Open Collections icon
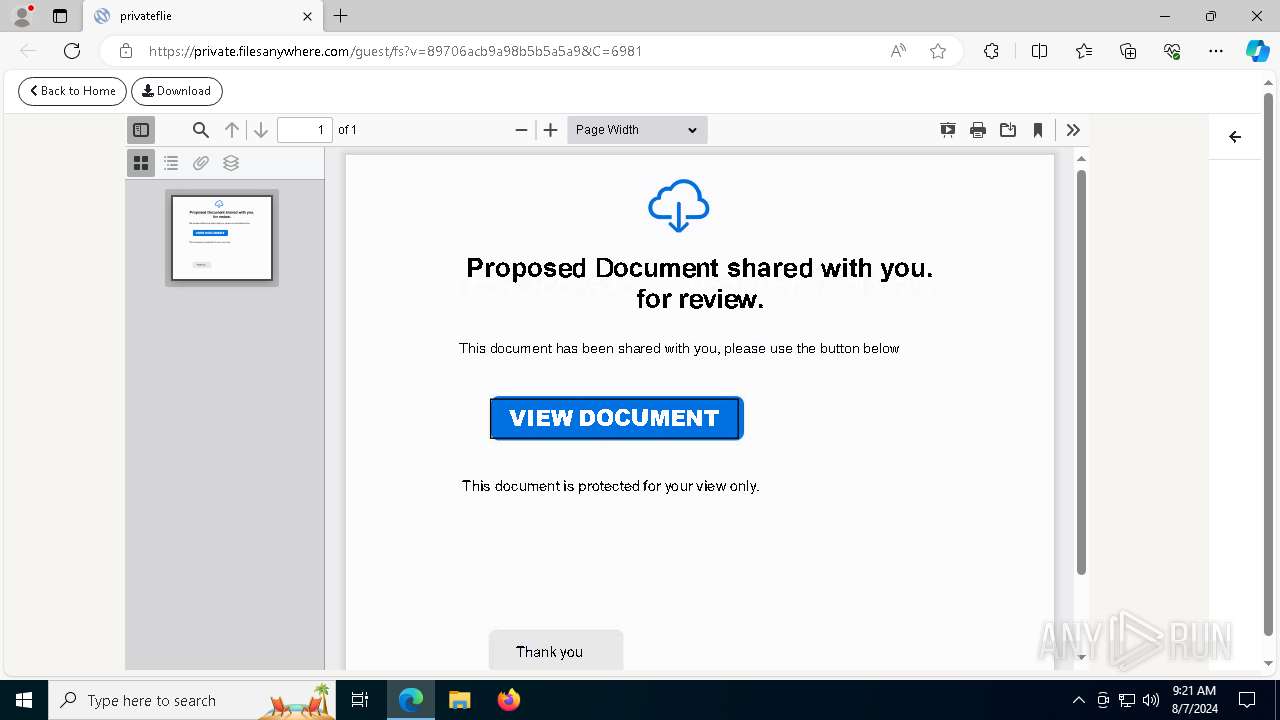Viewport: 1280px width, 720px height. click(x=1128, y=51)
